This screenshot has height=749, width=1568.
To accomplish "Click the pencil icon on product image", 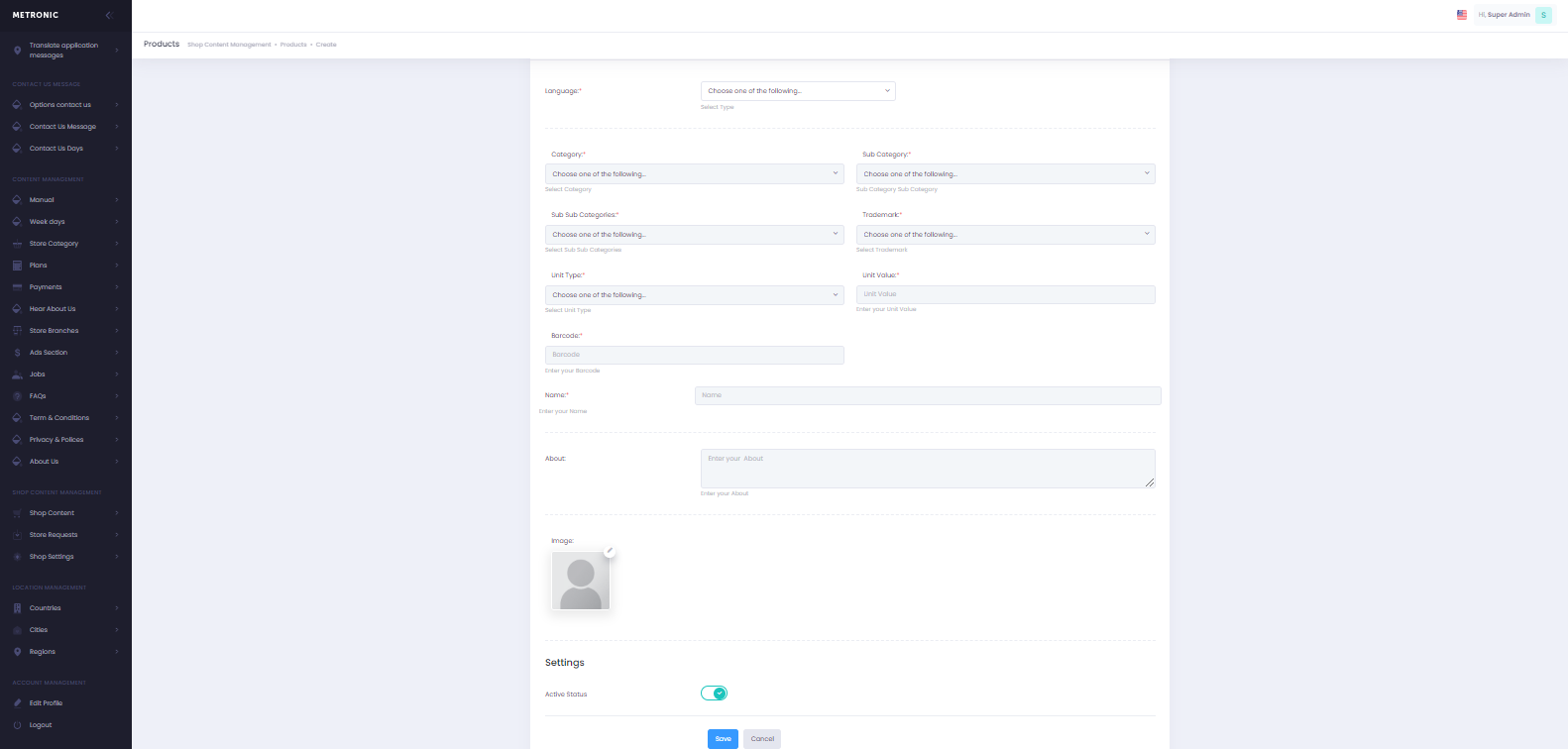I will pos(611,552).
